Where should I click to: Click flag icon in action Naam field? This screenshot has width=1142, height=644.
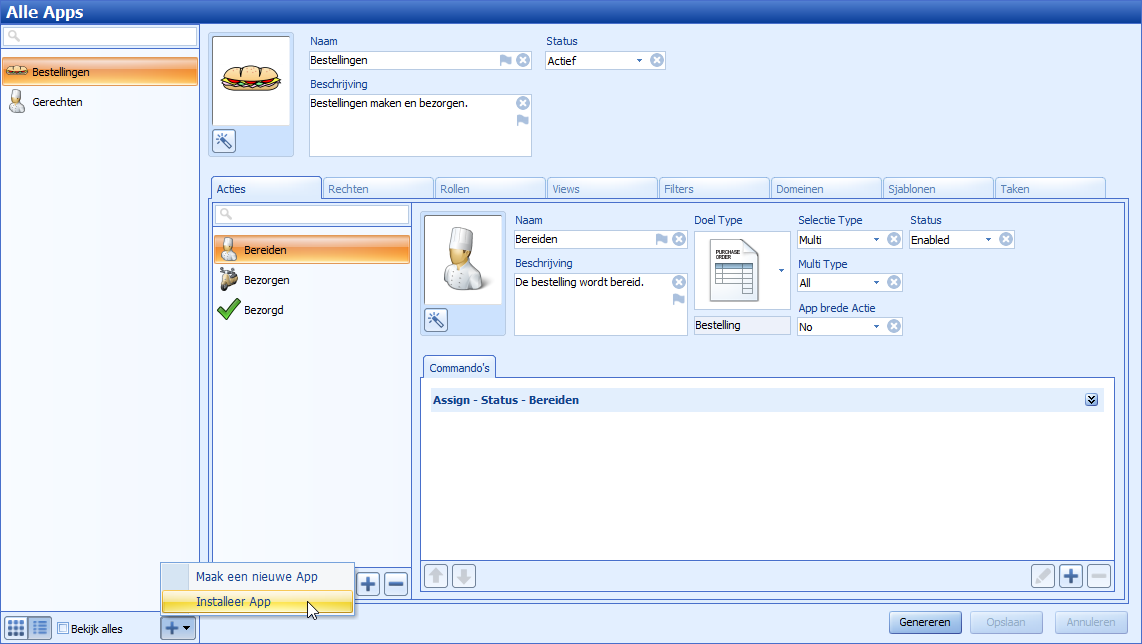pyautogui.click(x=661, y=239)
